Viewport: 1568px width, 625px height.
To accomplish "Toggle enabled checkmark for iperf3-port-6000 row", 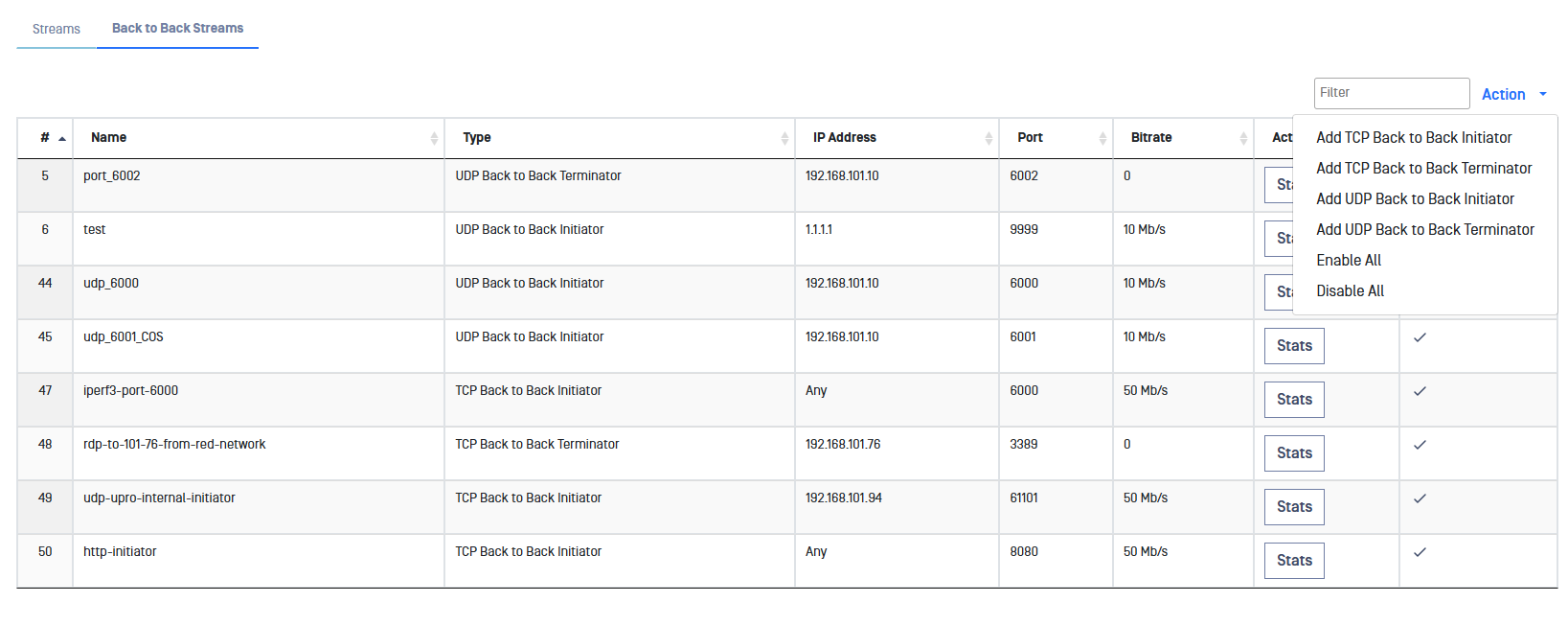I will (1420, 391).
